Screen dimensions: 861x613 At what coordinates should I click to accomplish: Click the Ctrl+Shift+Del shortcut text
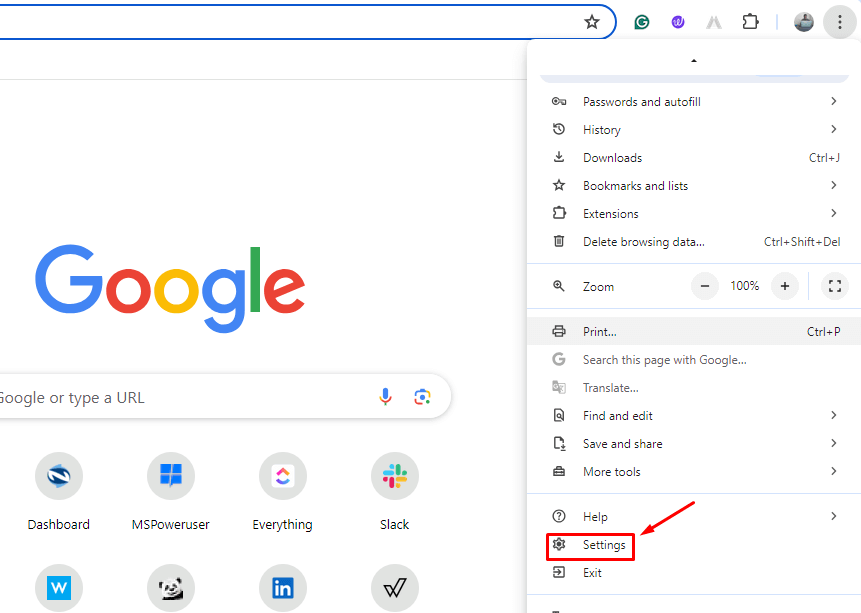tap(802, 242)
